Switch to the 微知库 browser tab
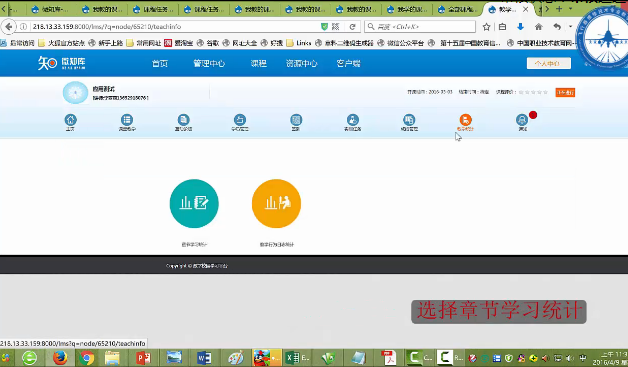 pos(51,9)
